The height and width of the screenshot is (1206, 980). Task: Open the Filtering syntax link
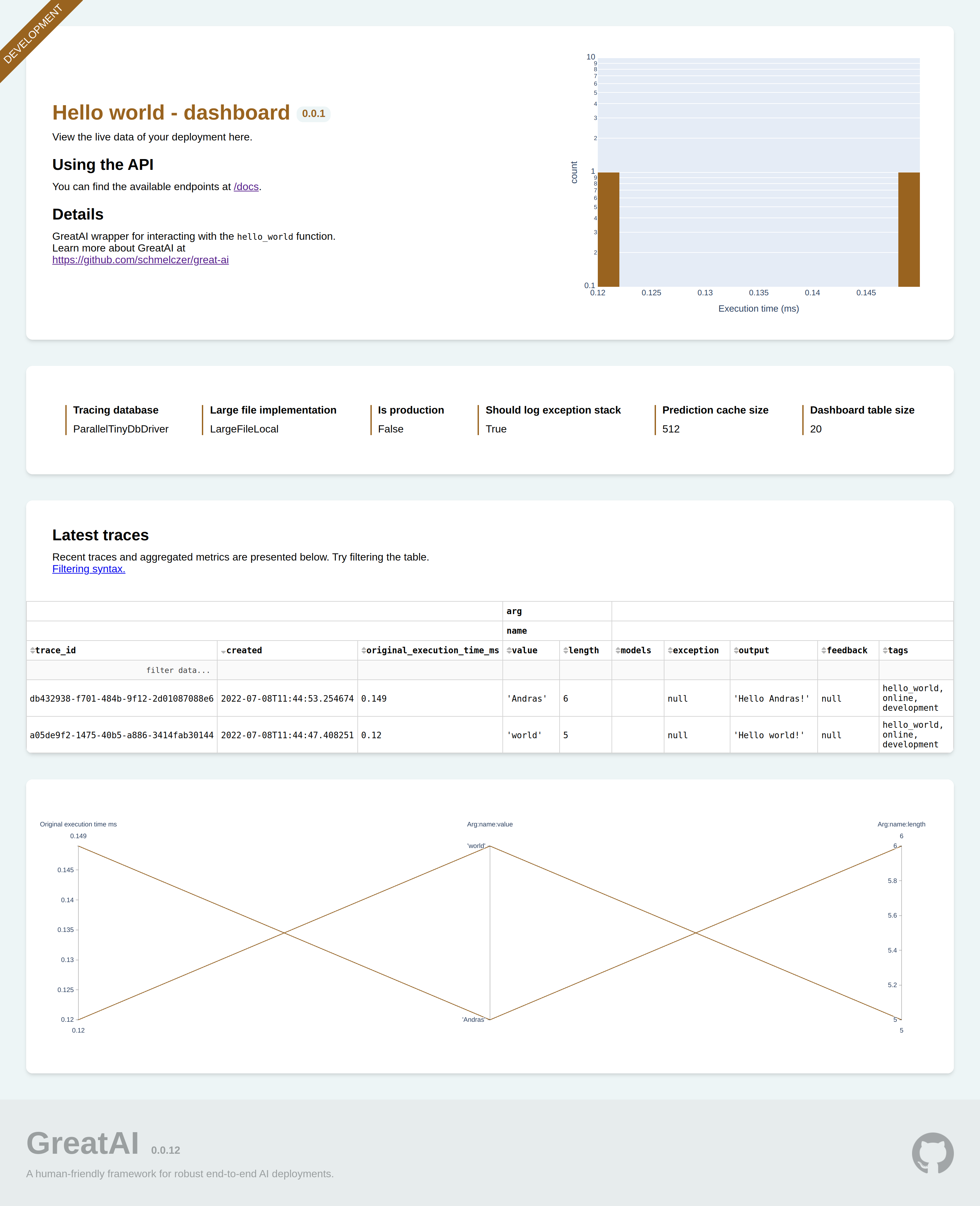coord(89,569)
